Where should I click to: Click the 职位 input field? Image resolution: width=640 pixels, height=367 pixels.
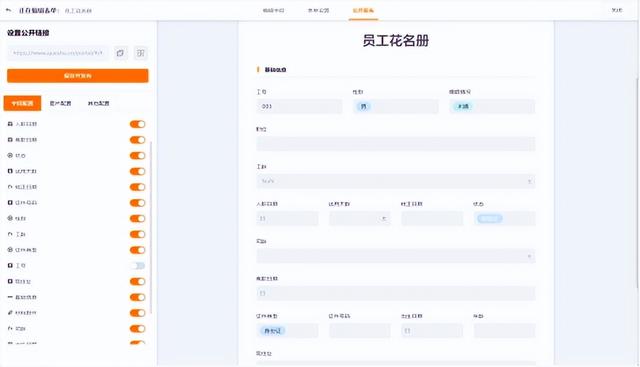[x=396, y=144]
